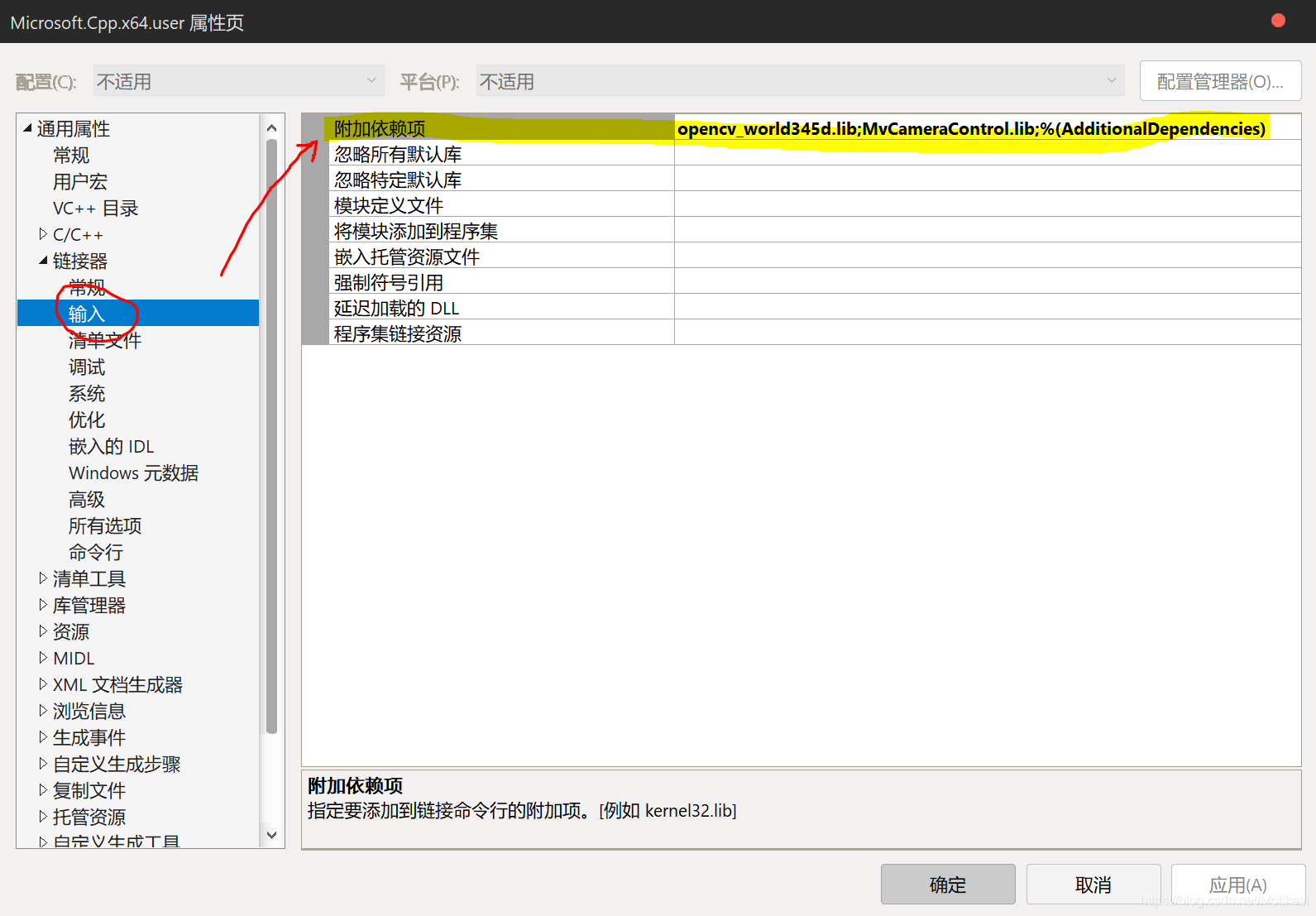Open 配置管理器 dialog

(x=1220, y=81)
